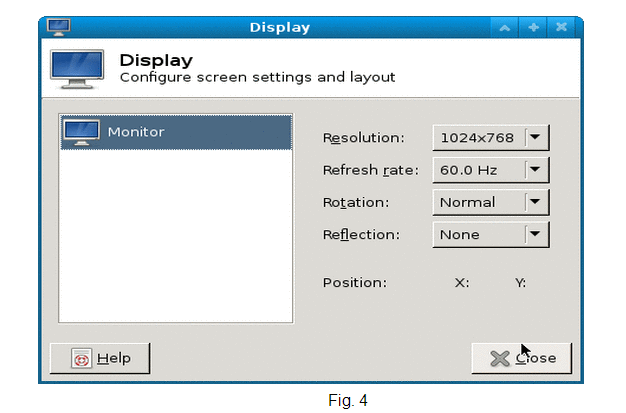This screenshot has height=413, width=626.
Task: Click the lifebuoy icon on the Help button
Action: pos(81,358)
